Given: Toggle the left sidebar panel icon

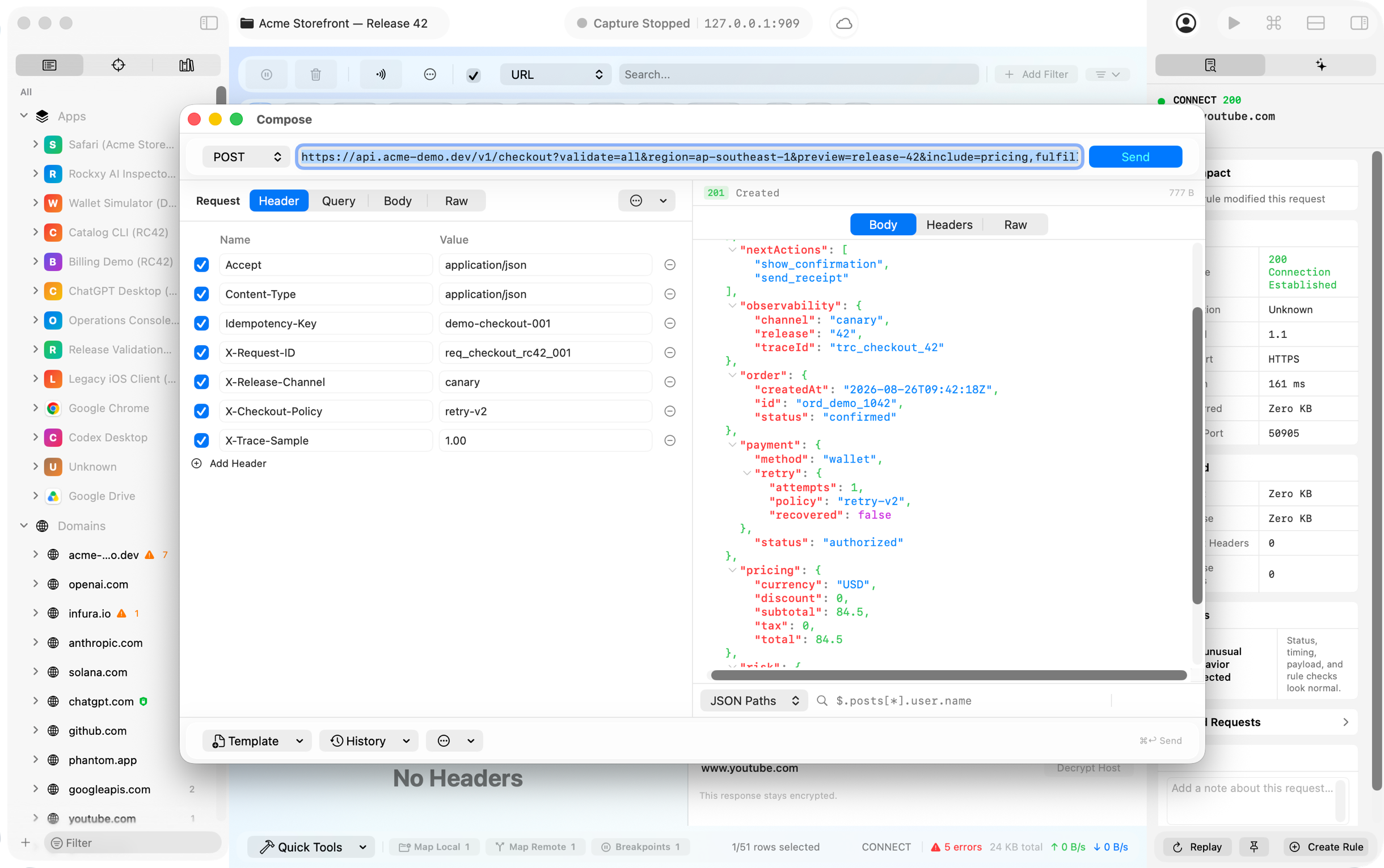Looking at the screenshot, I should click(x=209, y=23).
